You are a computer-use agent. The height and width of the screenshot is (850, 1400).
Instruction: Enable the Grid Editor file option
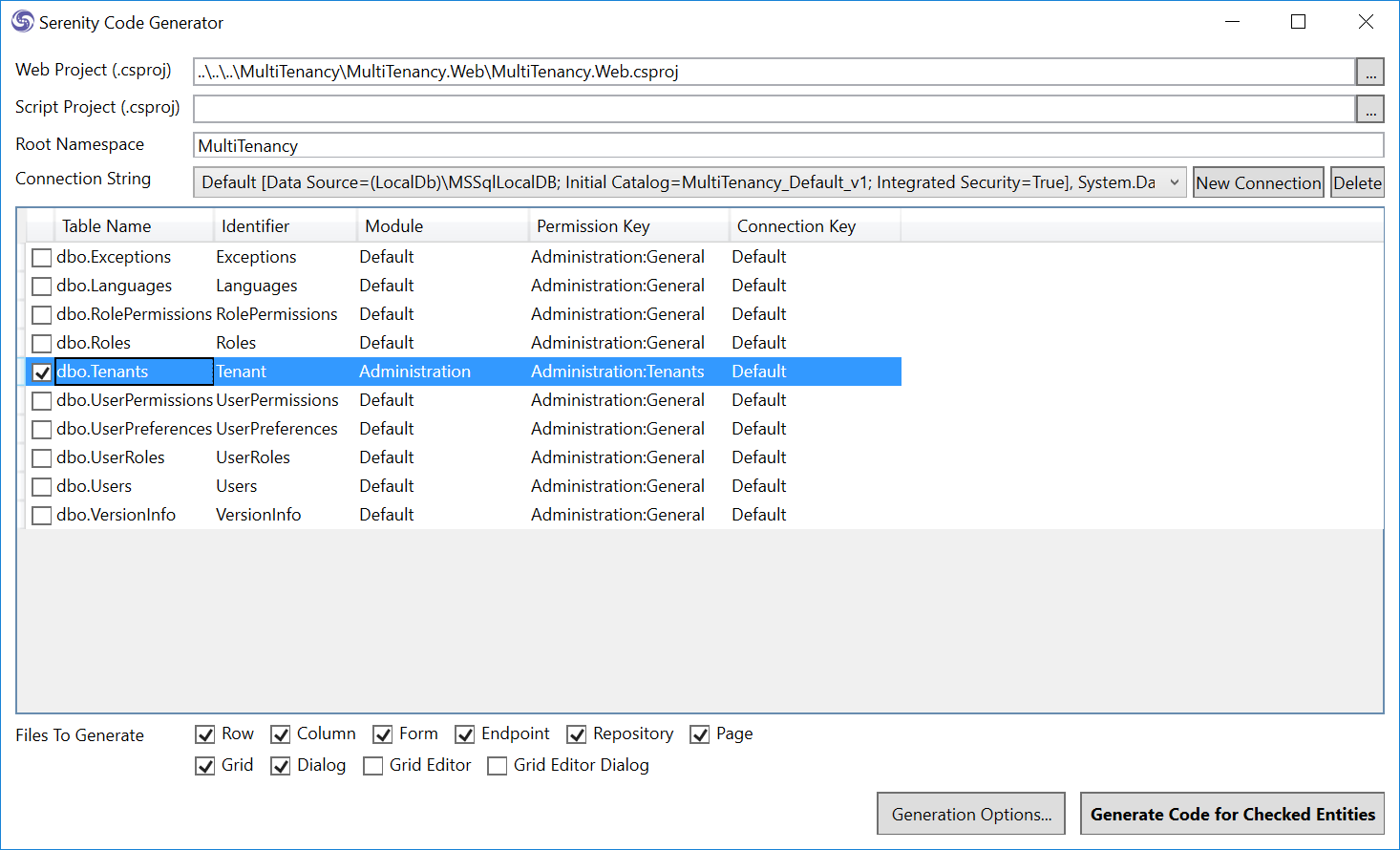click(373, 766)
